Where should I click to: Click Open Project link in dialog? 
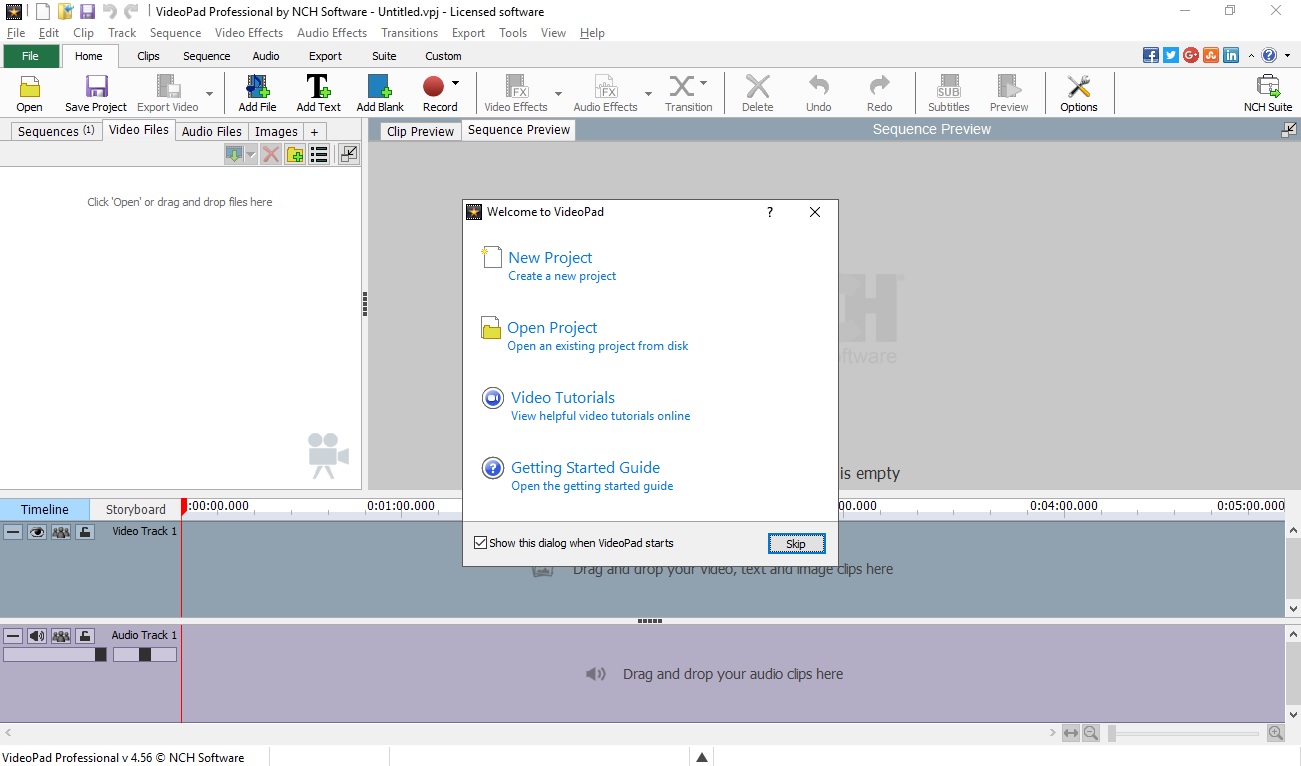[x=552, y=327]
